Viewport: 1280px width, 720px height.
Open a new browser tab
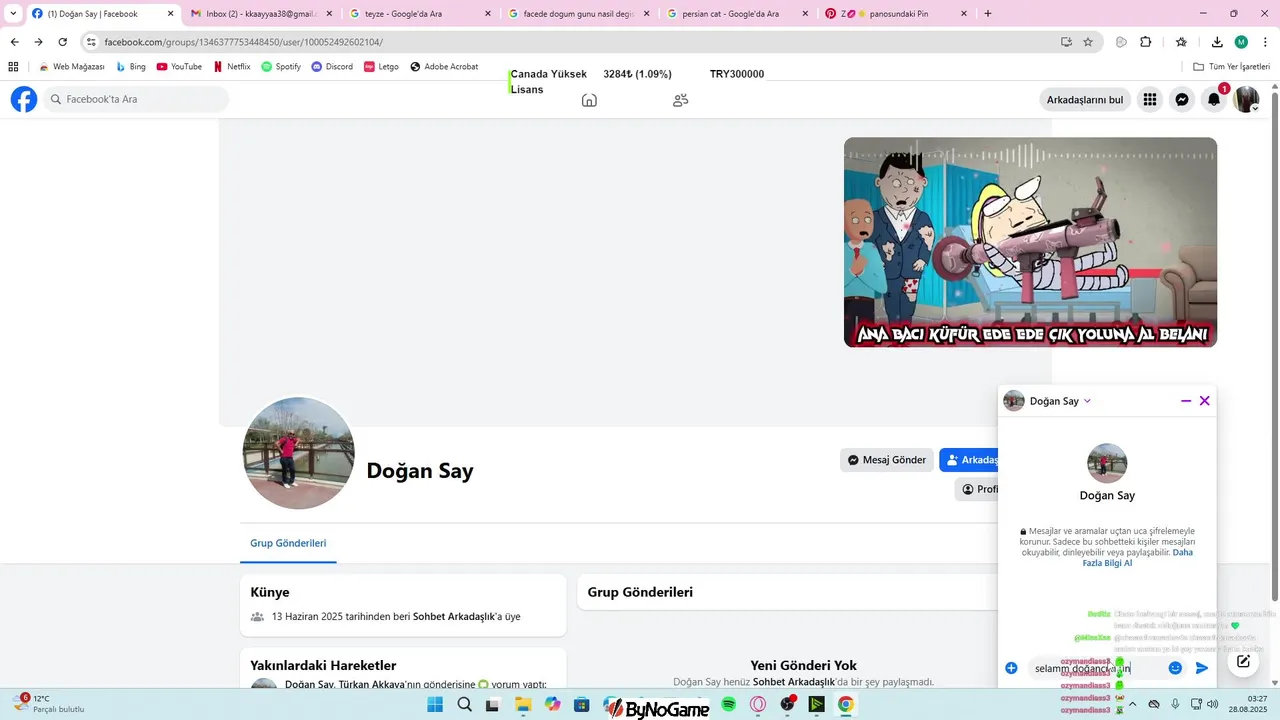pyautogui.click(x=988, y=14)
